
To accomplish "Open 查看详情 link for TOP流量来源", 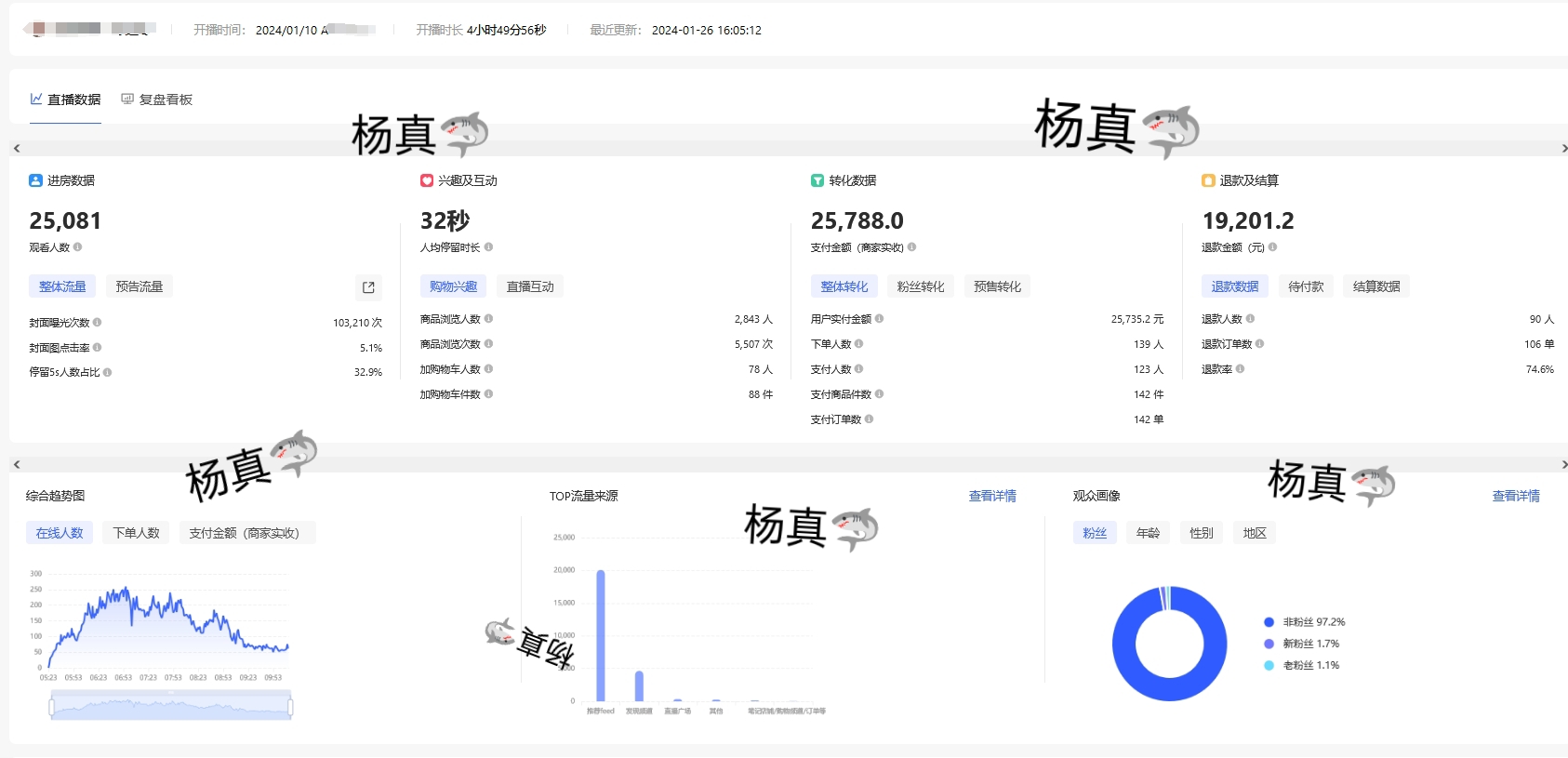I will pyautogui.click(x=991, y=496).
